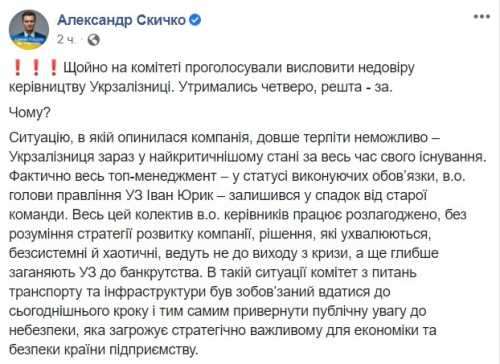This screenshot has height=364, width=500.
Task: Open the three-dot post options menu
Action: click(x=482, y=16)
